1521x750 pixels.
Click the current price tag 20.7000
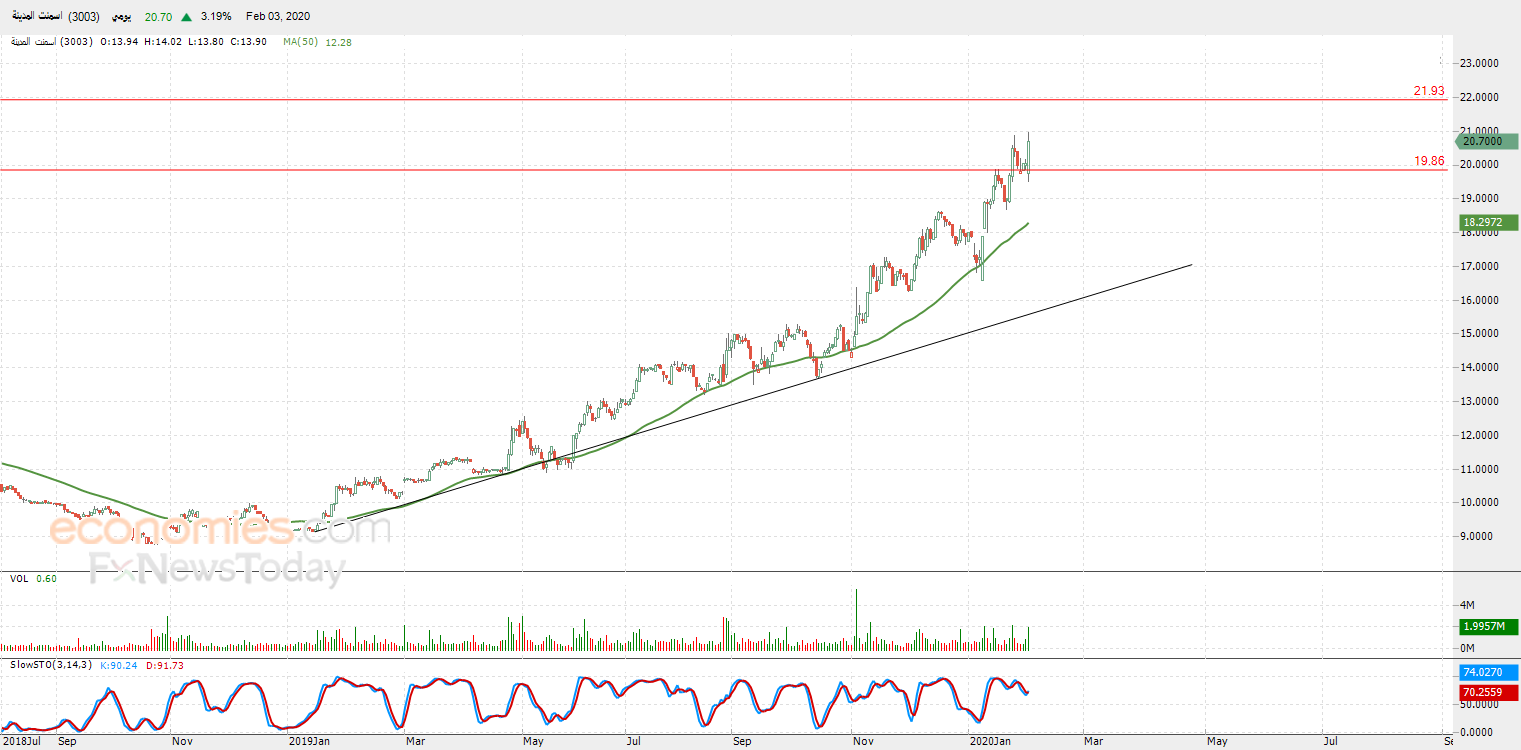(1487, 142)
